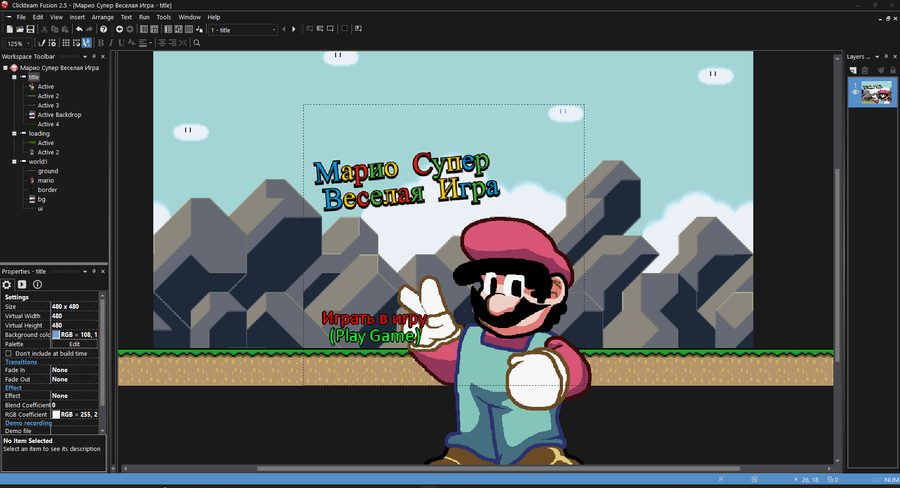The image size is (900, 488).
Task: Click the Open file folder icon
Action: 20,29
